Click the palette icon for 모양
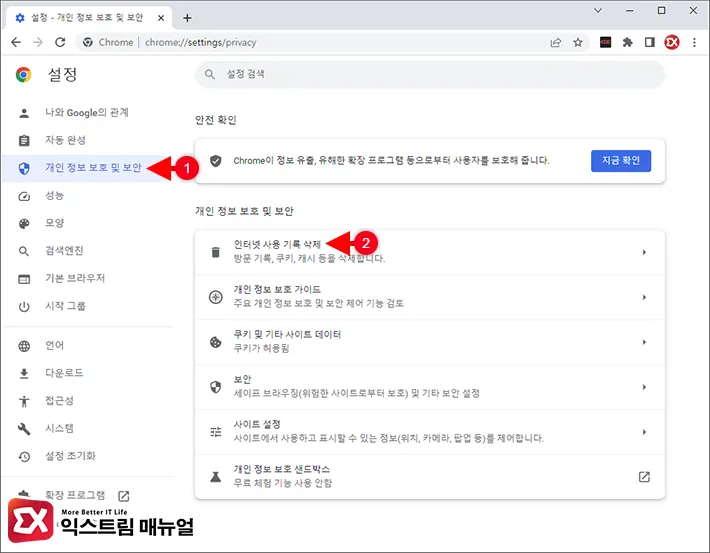Screen dimensions: 710x553 [24, 224]
